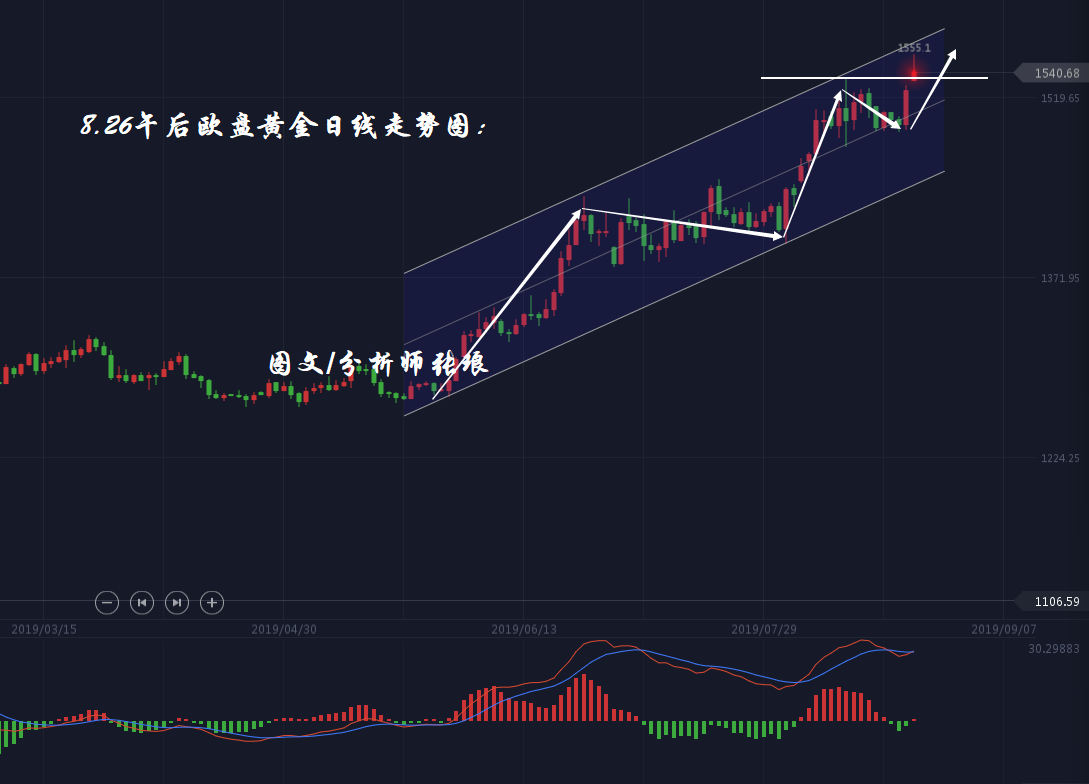Image resolution: width=1089 pixels, height=784 pixels.
Task: Click the 1519.65 price axis label
Action: click(1060, 98)
